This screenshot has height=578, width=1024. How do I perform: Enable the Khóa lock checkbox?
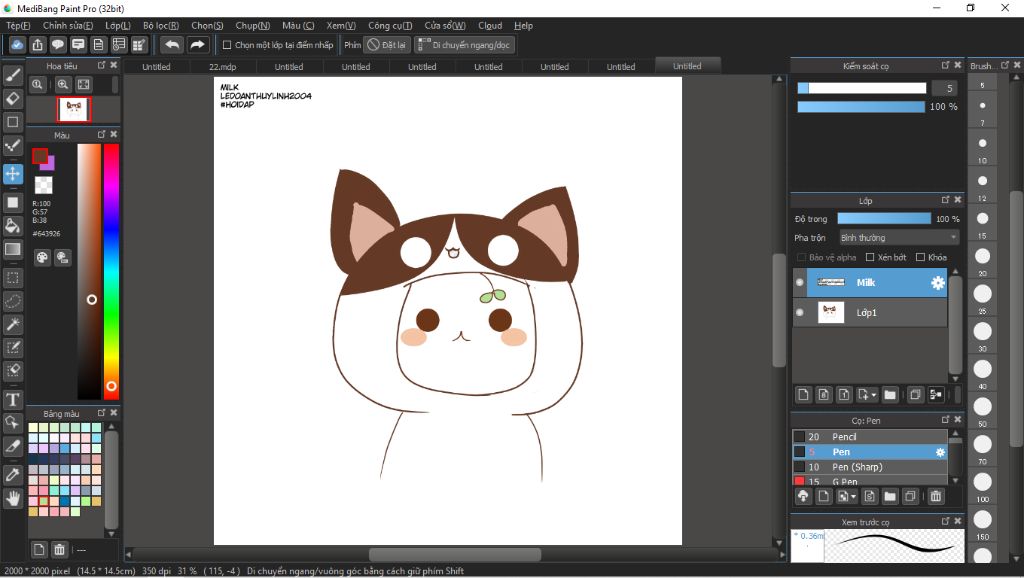click(920, 257)
